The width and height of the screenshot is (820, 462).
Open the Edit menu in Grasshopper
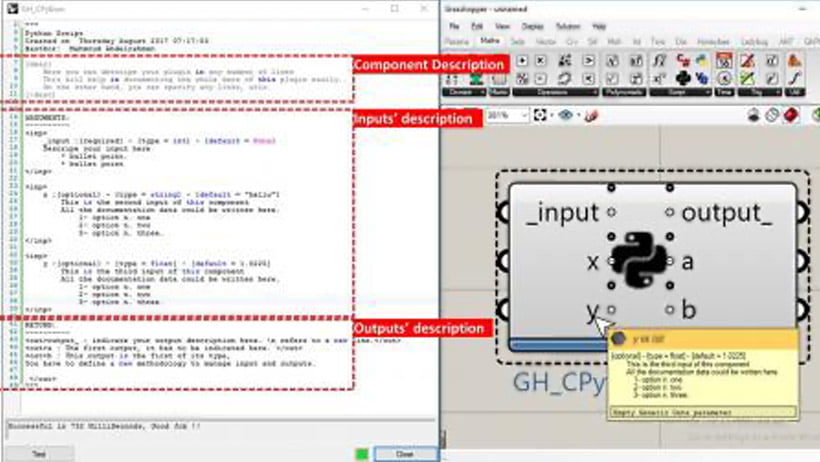point(477,26)
